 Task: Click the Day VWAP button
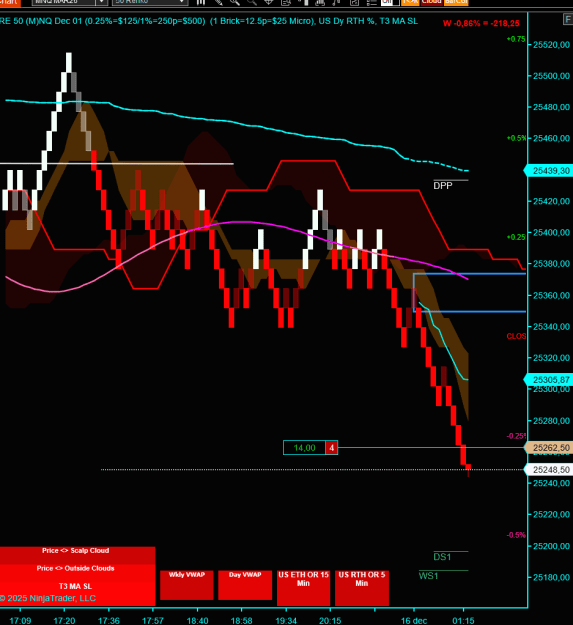(245, 585)
